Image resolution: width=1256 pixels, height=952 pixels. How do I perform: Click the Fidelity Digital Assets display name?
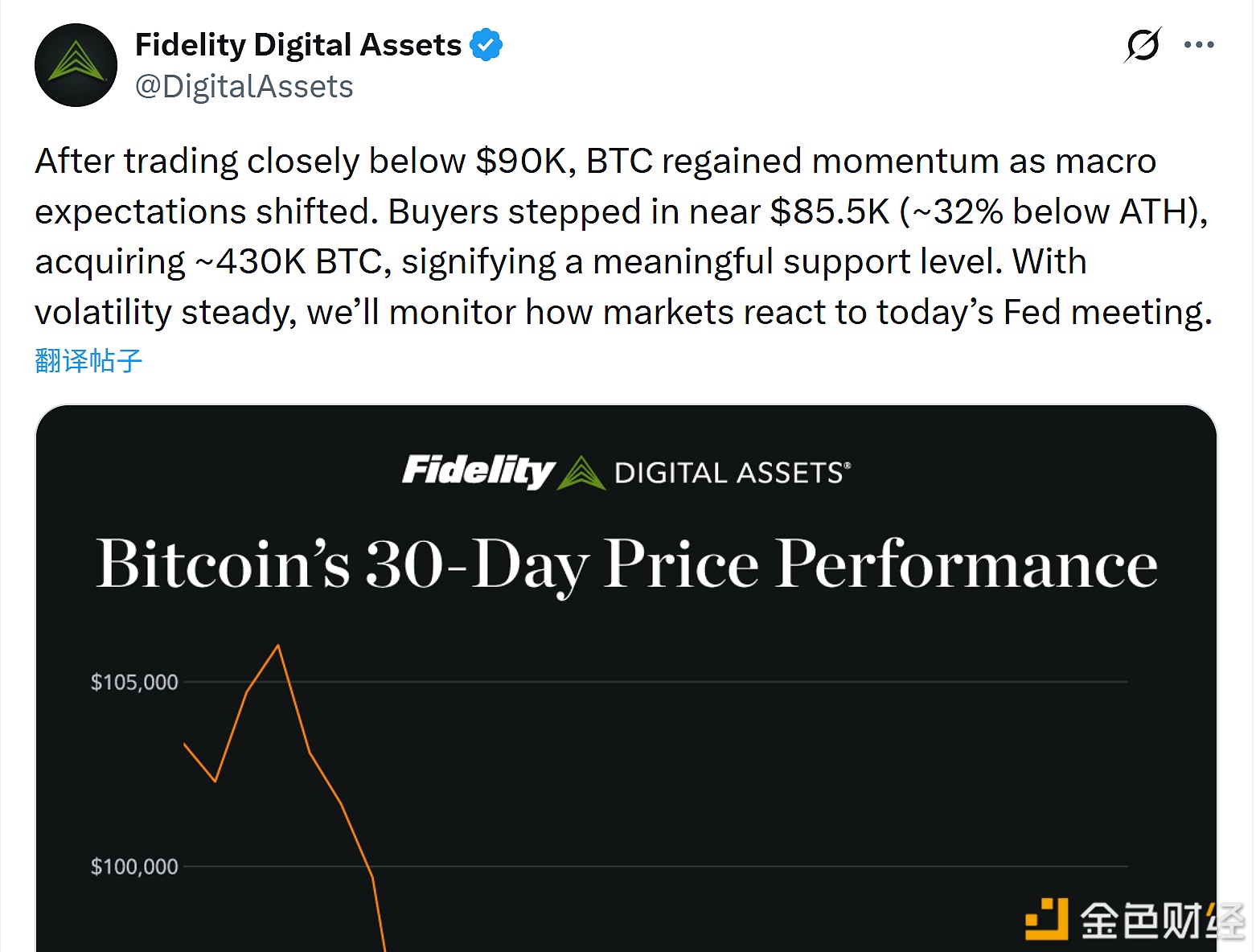[298, 45]
